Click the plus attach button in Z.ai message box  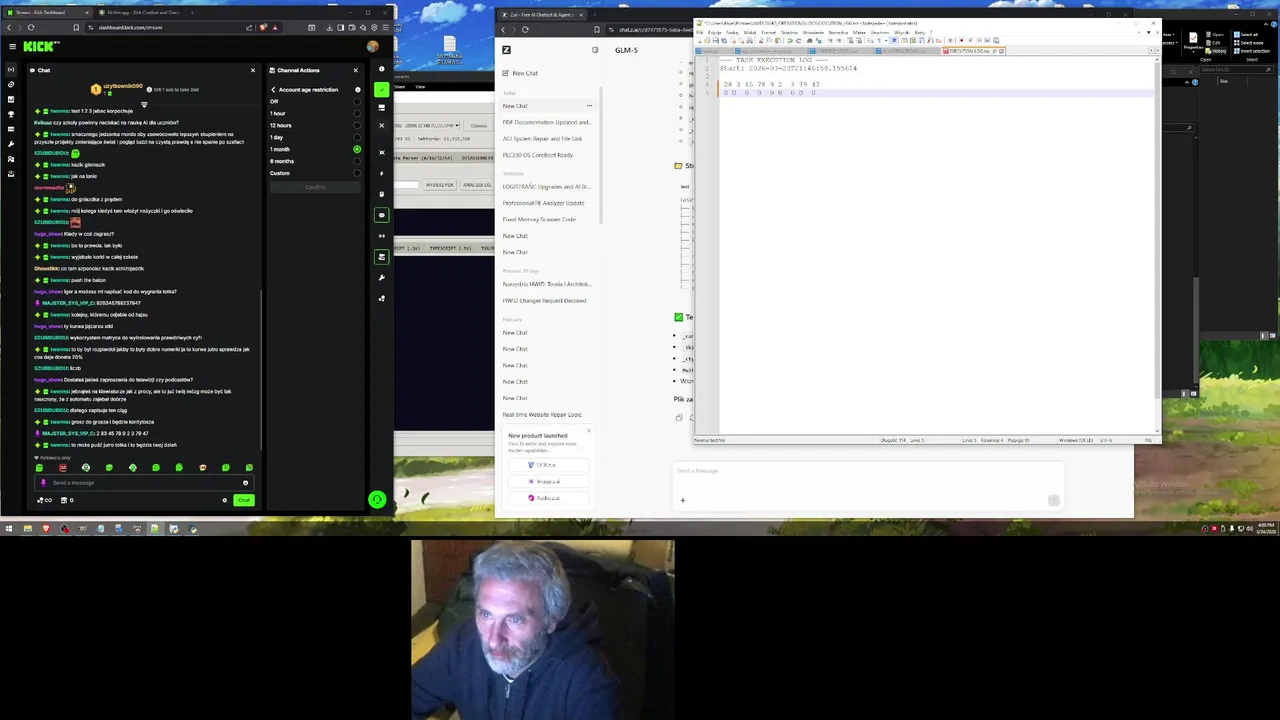click(x=683, y=500)
